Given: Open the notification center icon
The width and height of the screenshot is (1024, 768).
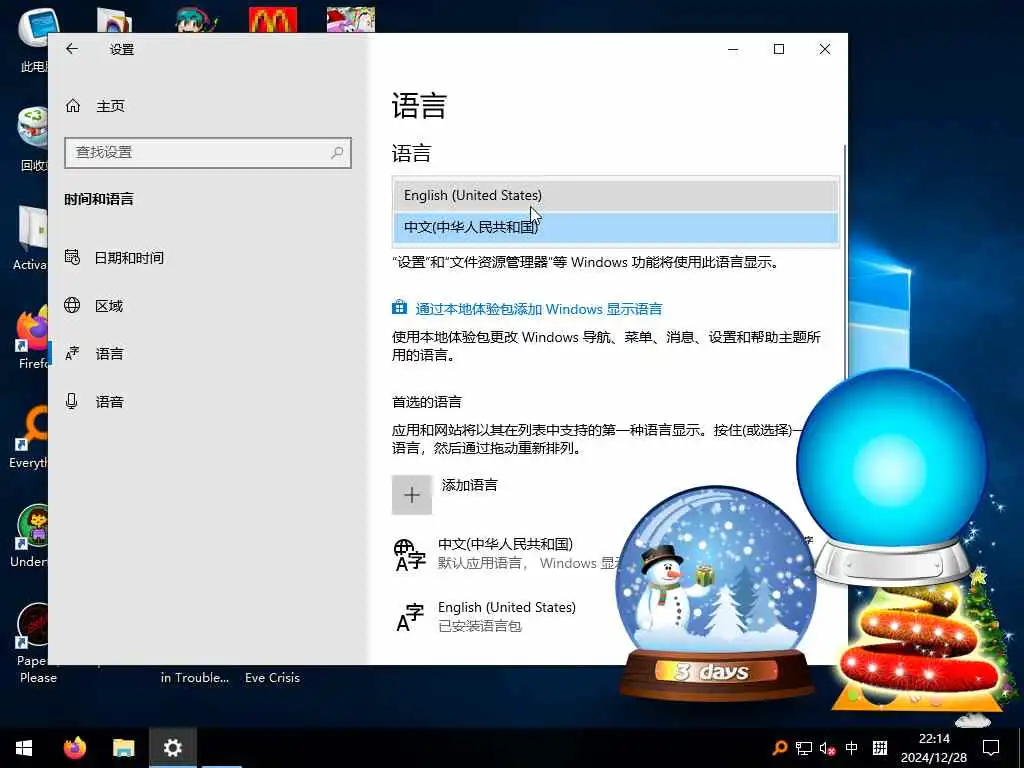Looking at the screenshot, I should [991, 748].
